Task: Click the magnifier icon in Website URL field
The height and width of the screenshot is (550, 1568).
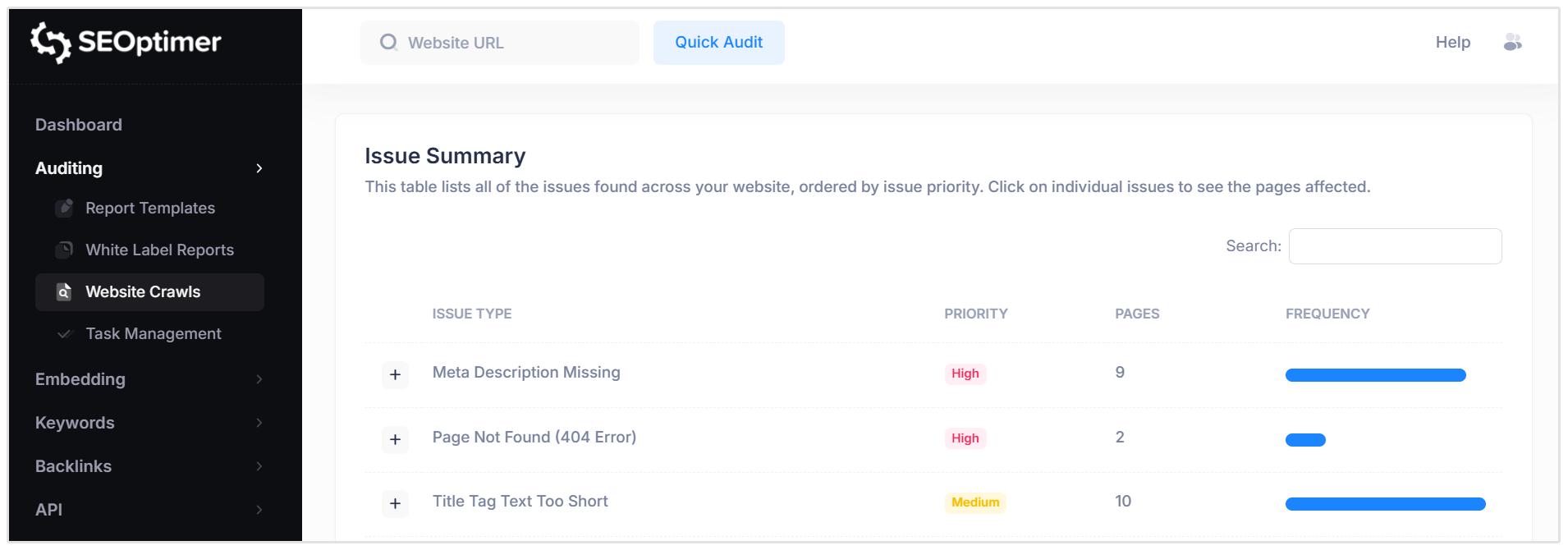Action: click(x=387, y=42)
